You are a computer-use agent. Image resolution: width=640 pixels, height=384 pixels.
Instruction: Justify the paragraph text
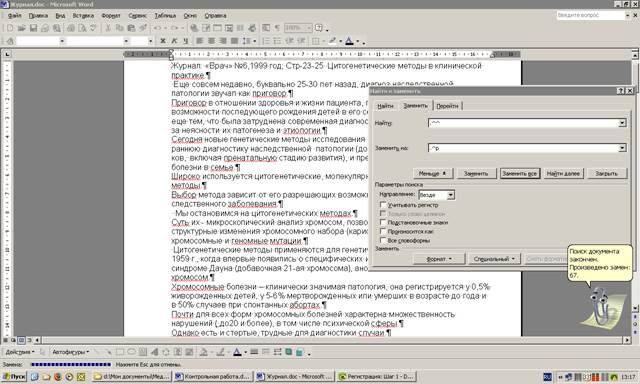pyautogui.click(x=234, y=41)
